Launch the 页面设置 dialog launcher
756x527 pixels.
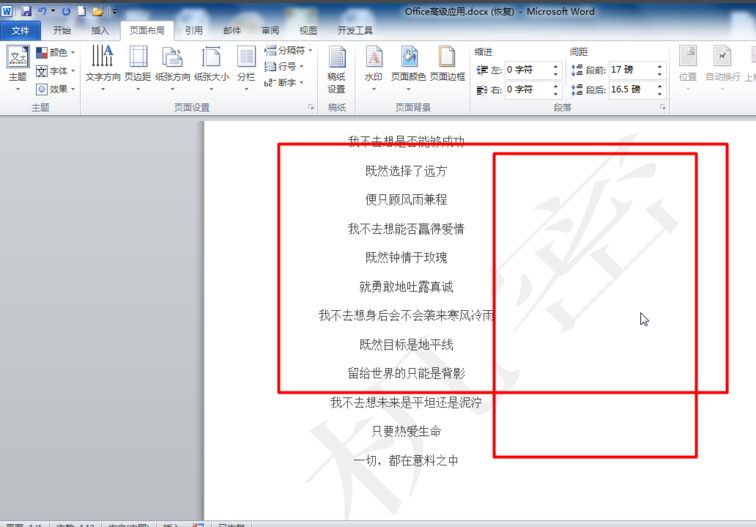pos(311,107)
